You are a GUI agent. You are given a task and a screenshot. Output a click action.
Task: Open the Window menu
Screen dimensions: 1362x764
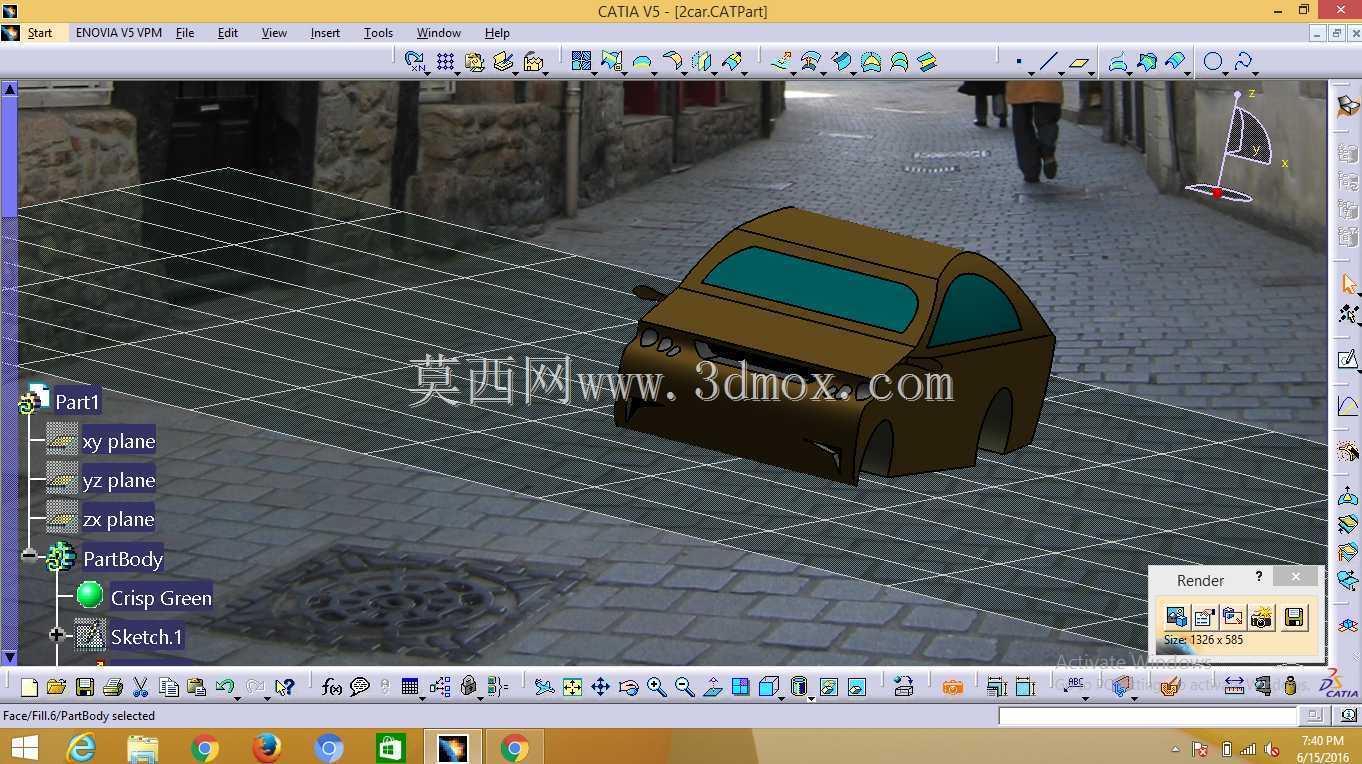(439, 33)
